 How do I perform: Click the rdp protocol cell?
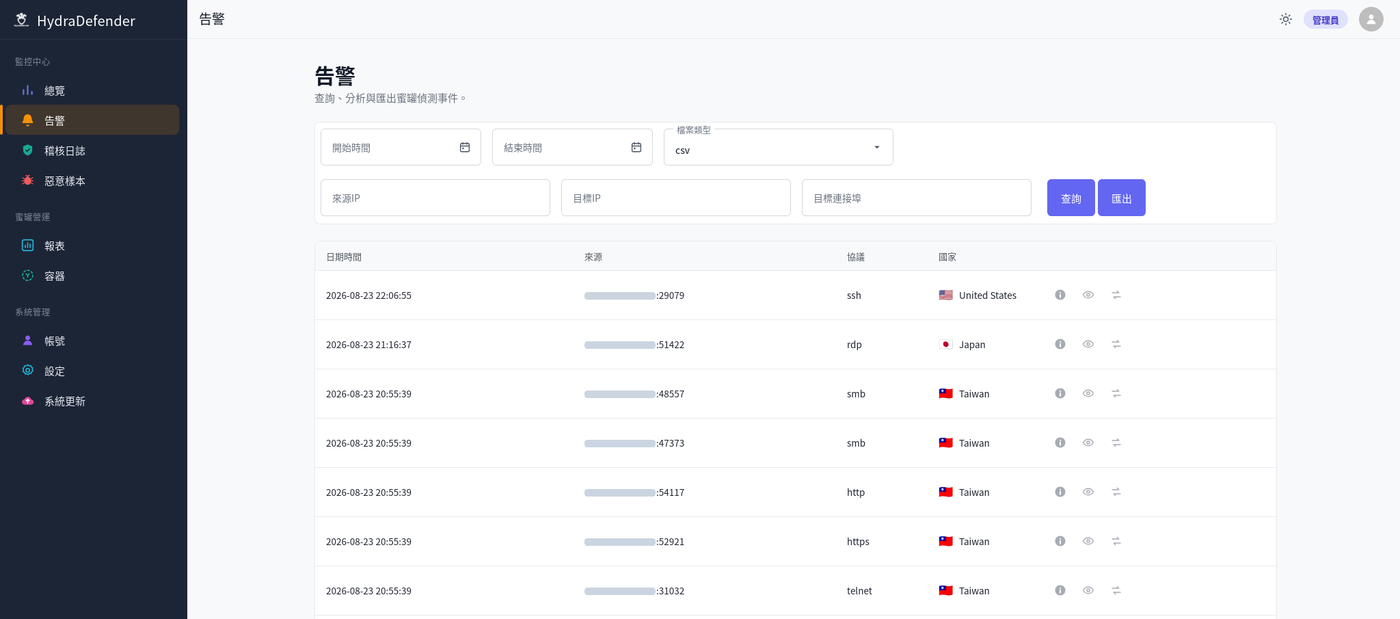click(854, 344)
